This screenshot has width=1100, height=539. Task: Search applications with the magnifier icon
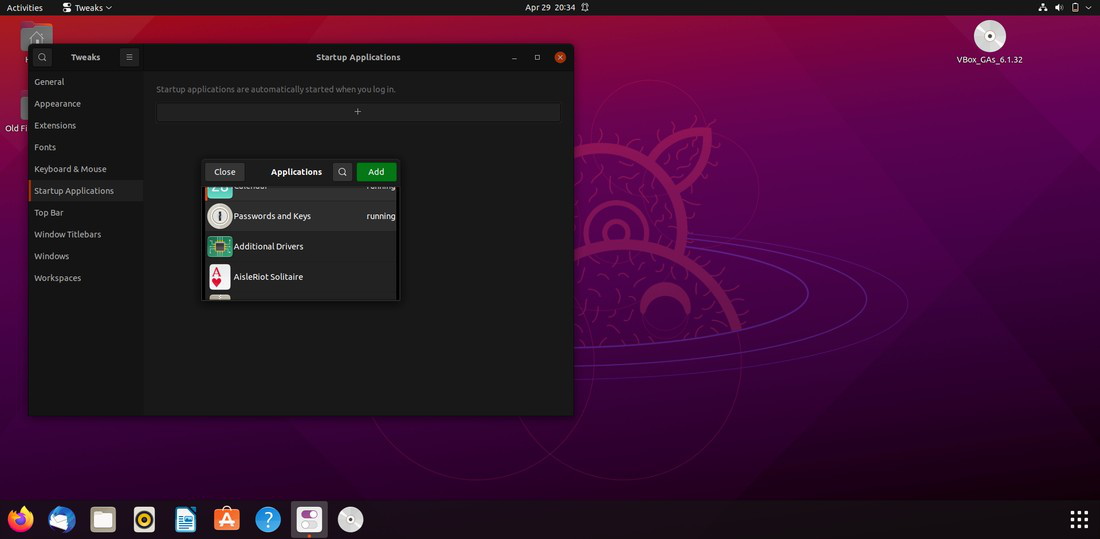342,172
